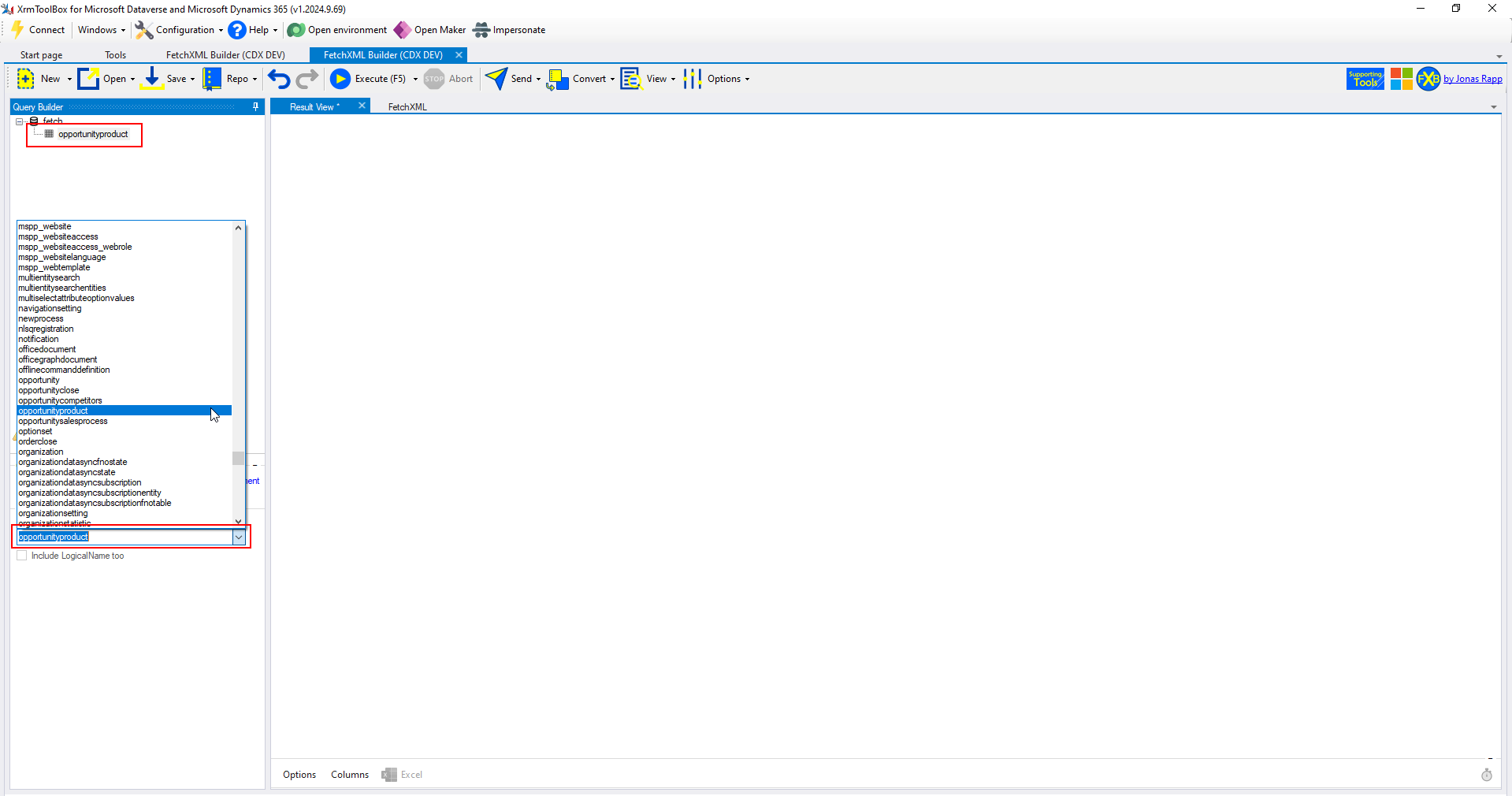Click the Save download icon

tap(152, 79)
